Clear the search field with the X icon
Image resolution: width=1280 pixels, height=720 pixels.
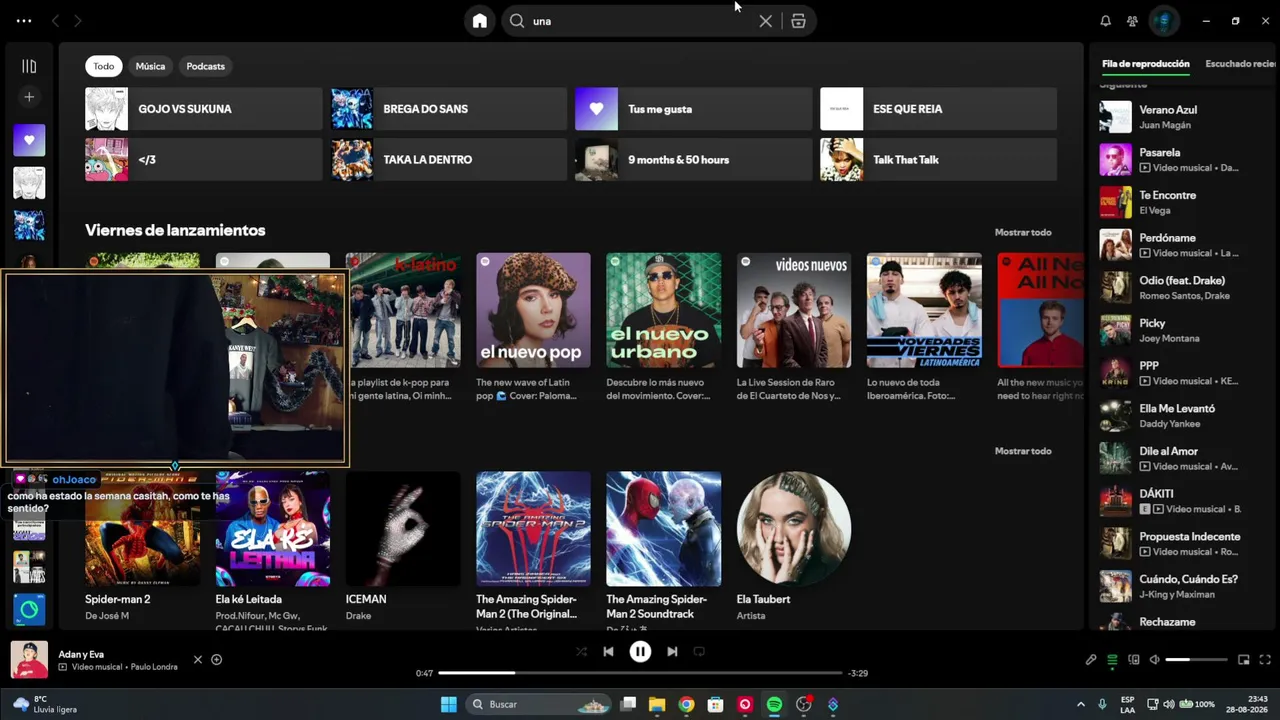pyautogui.click(x=766, y=21)
